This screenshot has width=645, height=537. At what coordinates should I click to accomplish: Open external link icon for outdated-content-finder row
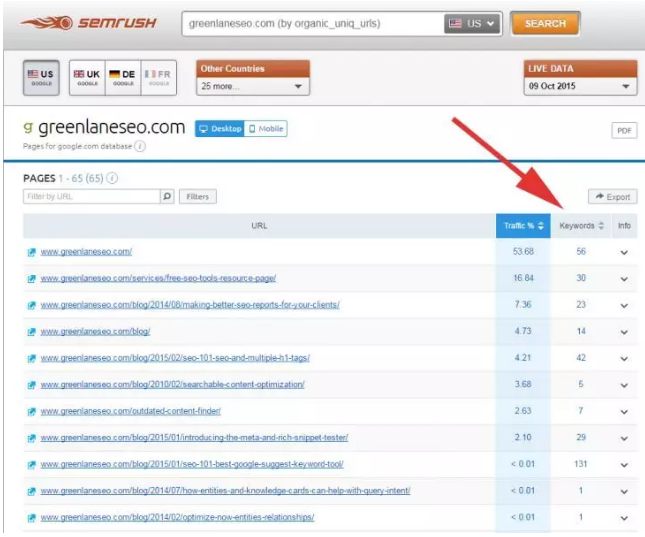point(31,411)
